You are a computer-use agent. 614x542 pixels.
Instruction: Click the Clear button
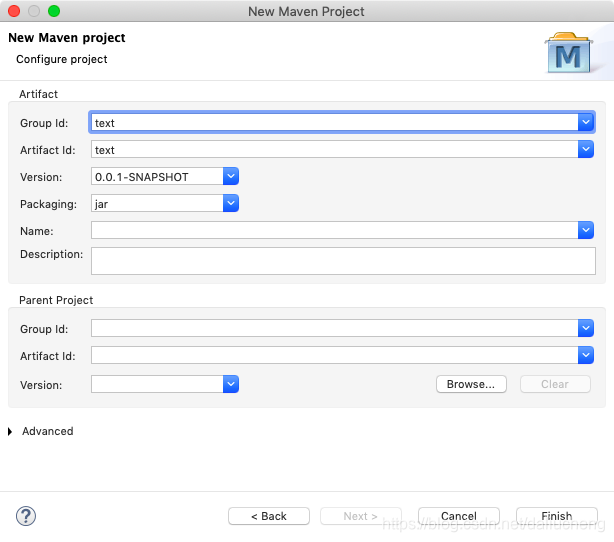pos(555,384)
